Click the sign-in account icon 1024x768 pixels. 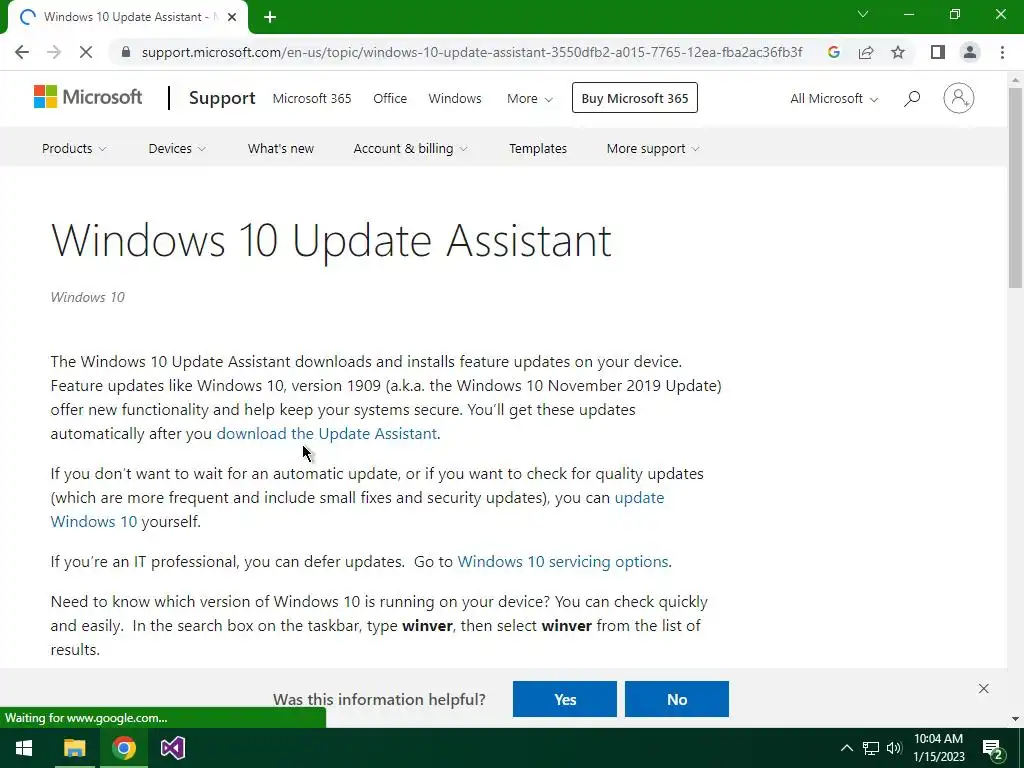pyautogui.click(x=958, y=98)
